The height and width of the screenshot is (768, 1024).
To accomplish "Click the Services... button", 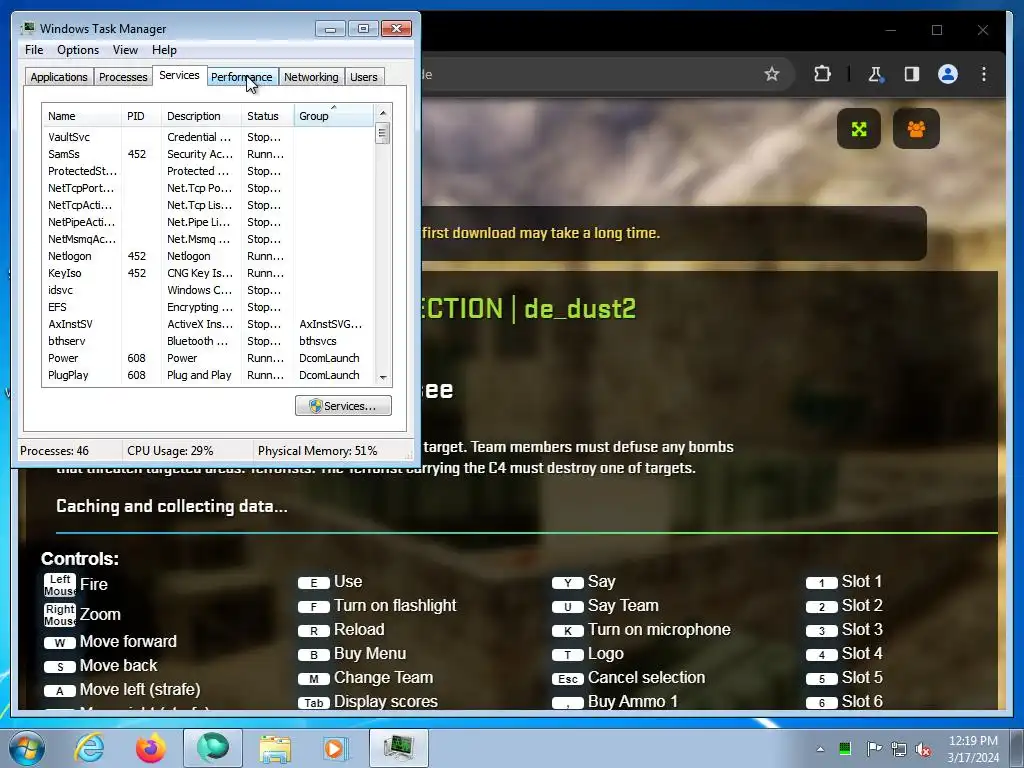I will tap(343, 406).
